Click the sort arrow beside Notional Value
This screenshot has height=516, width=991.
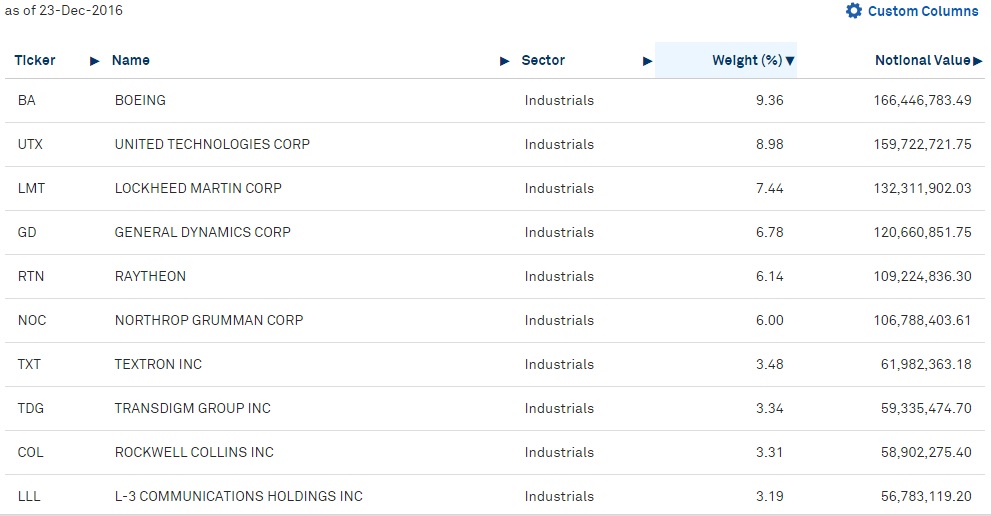click(978, 61)
